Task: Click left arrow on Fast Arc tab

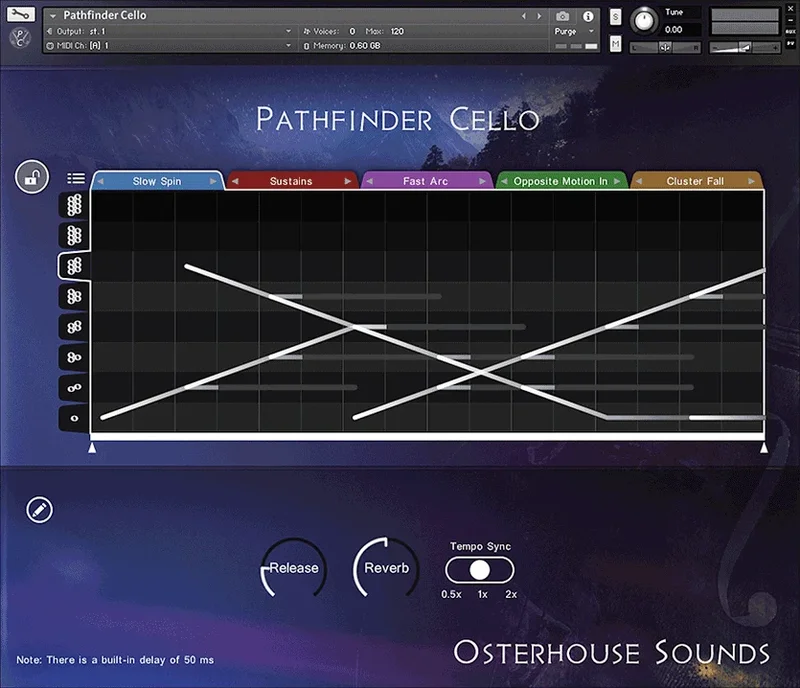Action: [369, 181]
